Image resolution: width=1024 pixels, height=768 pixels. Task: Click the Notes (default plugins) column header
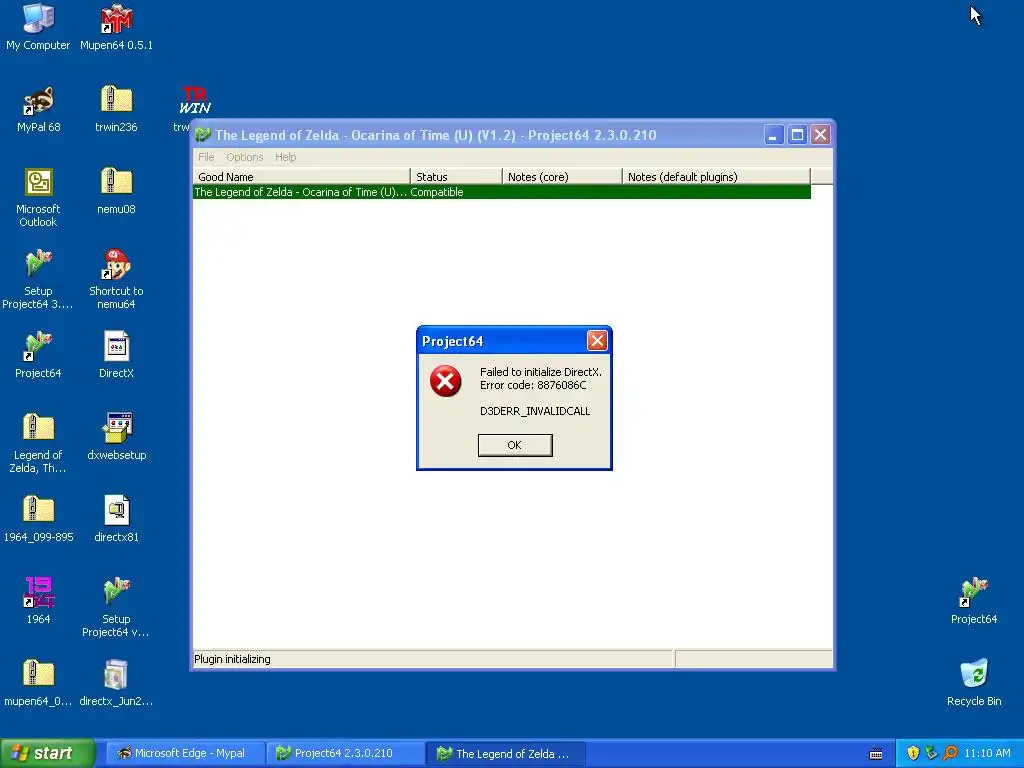point(716,176)
